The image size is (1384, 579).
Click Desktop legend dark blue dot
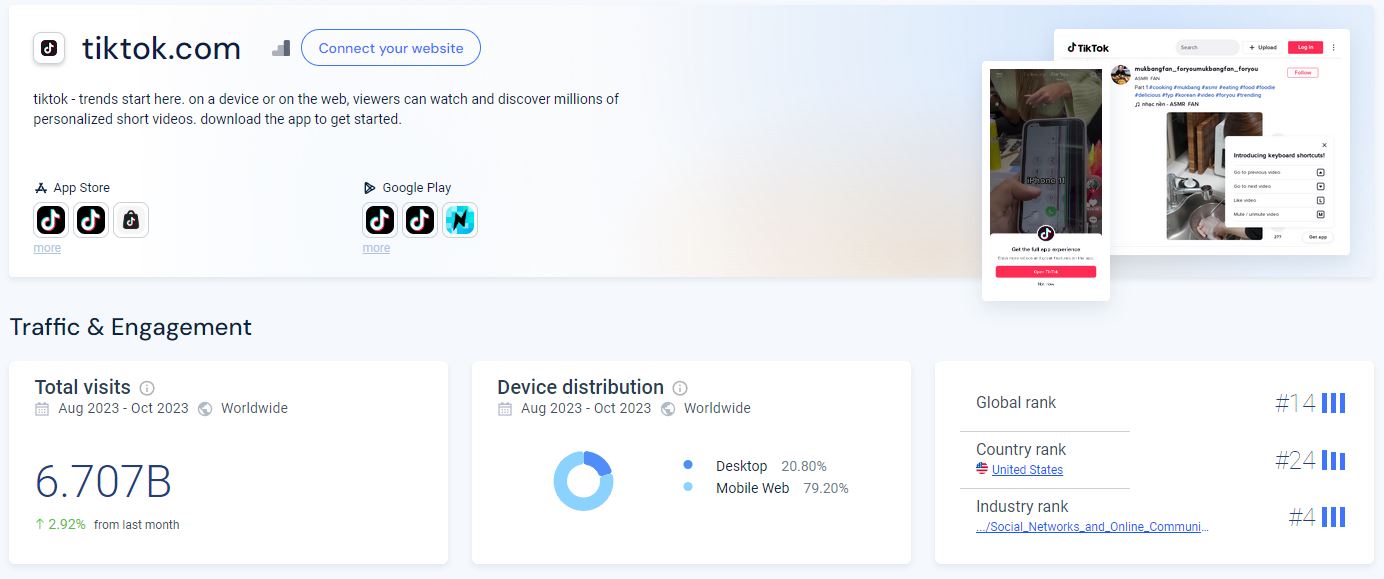coord(688,465)
